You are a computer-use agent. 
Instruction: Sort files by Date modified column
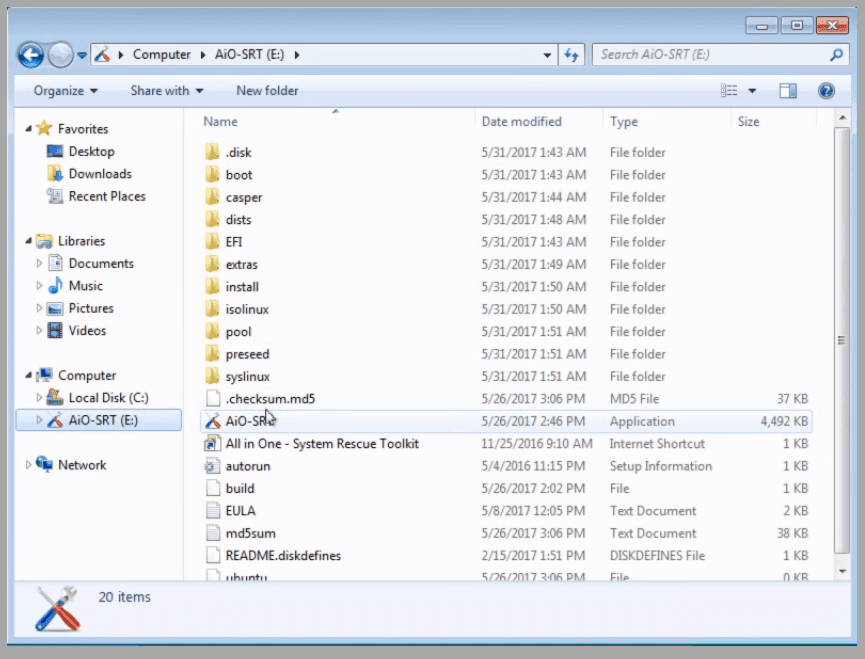(x=521, y=122)
